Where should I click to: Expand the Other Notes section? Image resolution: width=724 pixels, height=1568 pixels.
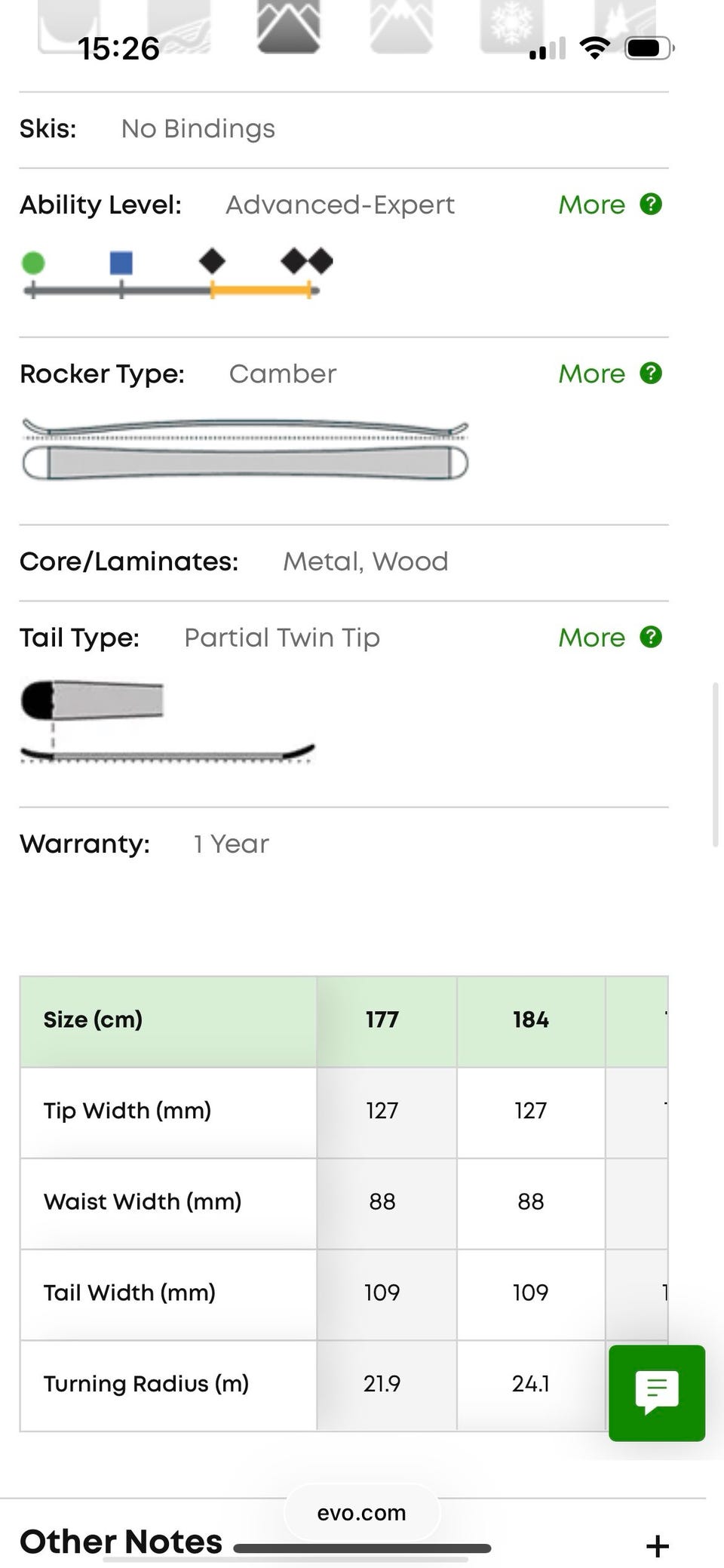pyautogui.click(x=121, y=1541)
